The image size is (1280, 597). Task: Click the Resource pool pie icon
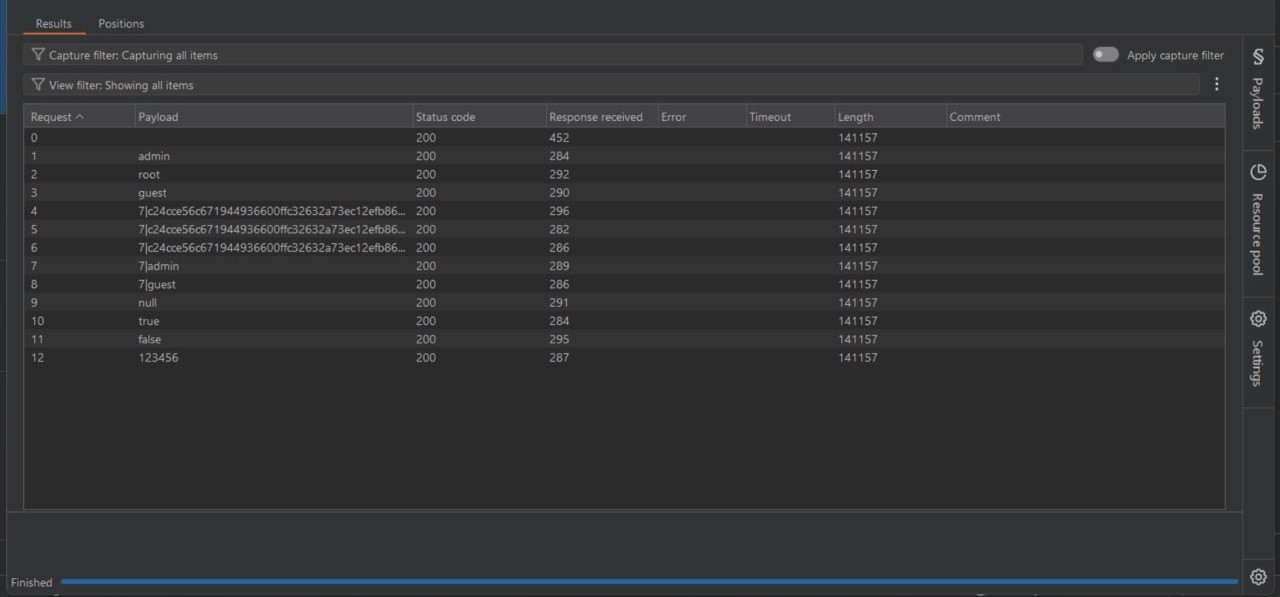1258,172
